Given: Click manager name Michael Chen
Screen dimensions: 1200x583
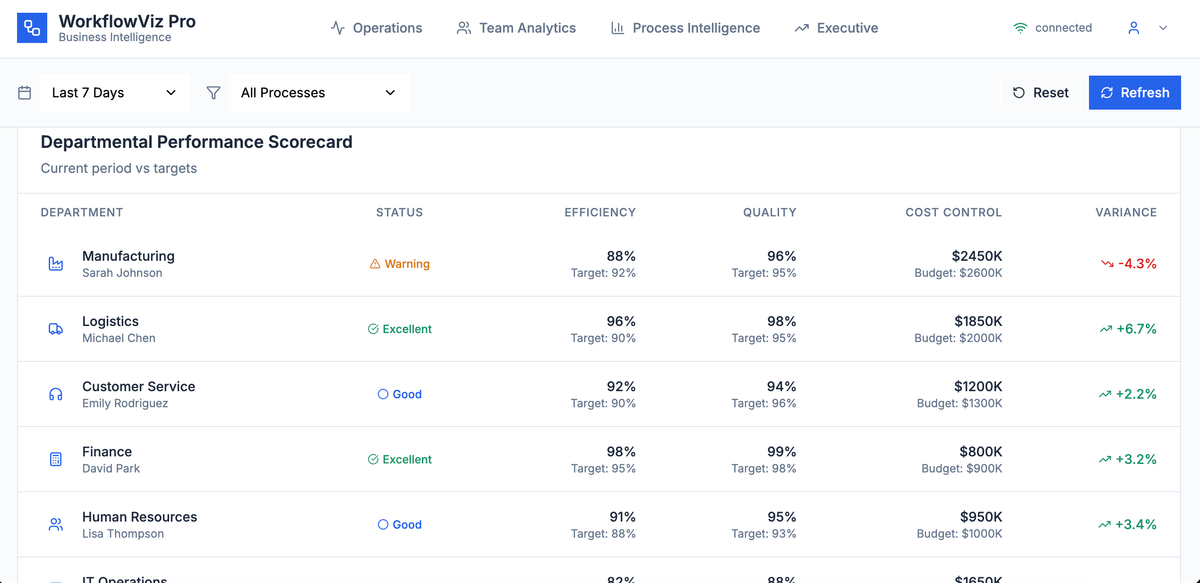Looking at the screenshot, I should pos(119,338).
